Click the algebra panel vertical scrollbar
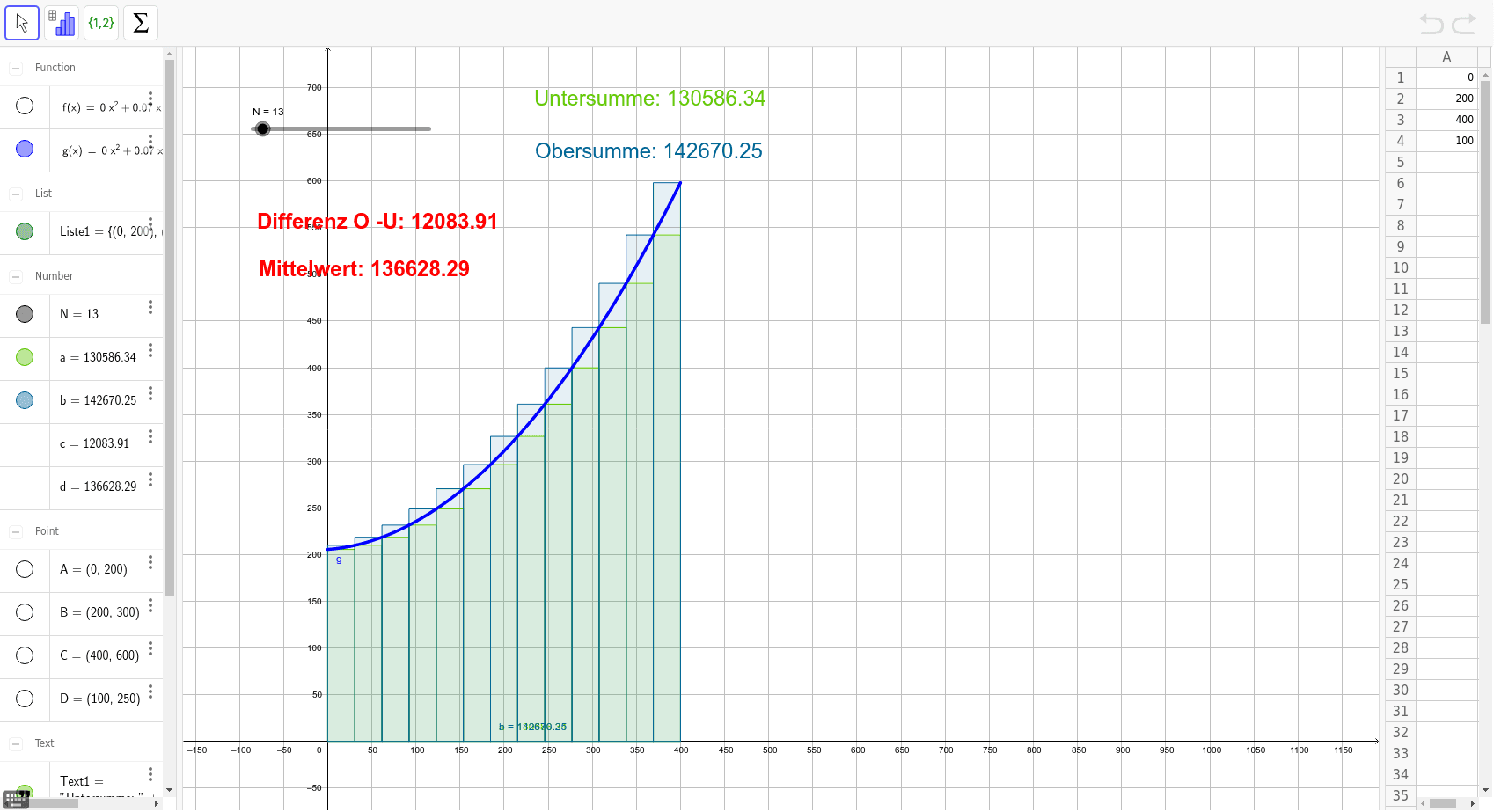The image size is (1494, 812). tap(169, 327)
